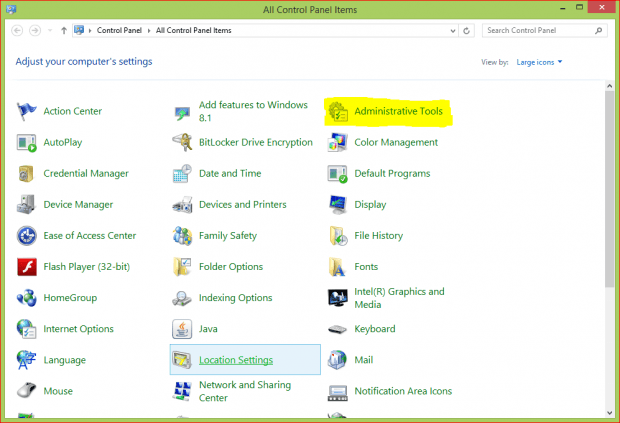Click the window system menu icon
620x423 pixels.
11,9
